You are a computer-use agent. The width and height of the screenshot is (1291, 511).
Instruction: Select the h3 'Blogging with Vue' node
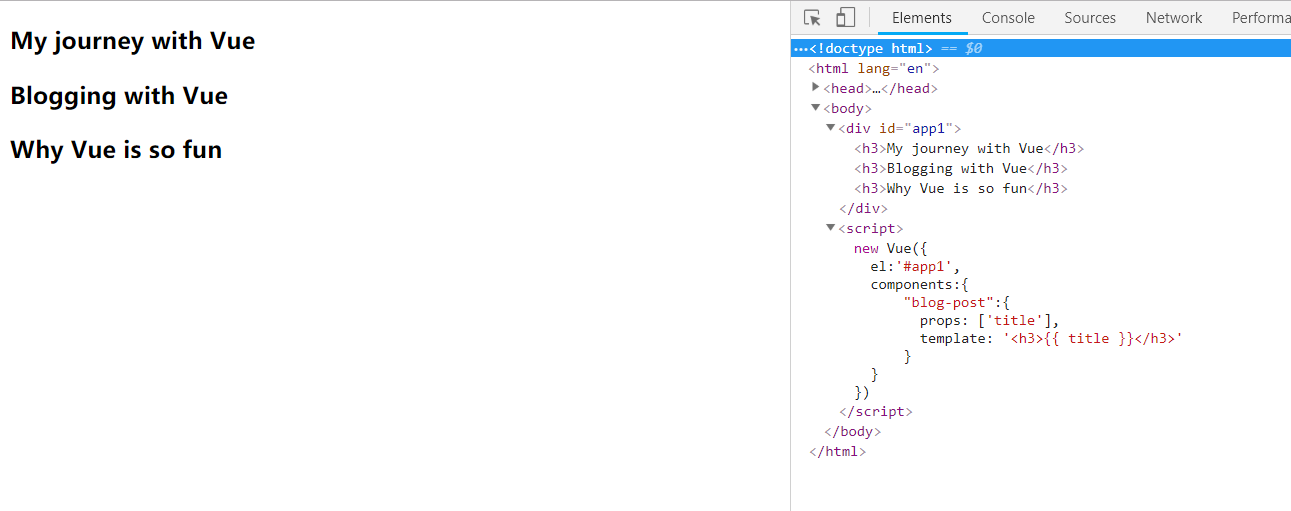[960, 168]
